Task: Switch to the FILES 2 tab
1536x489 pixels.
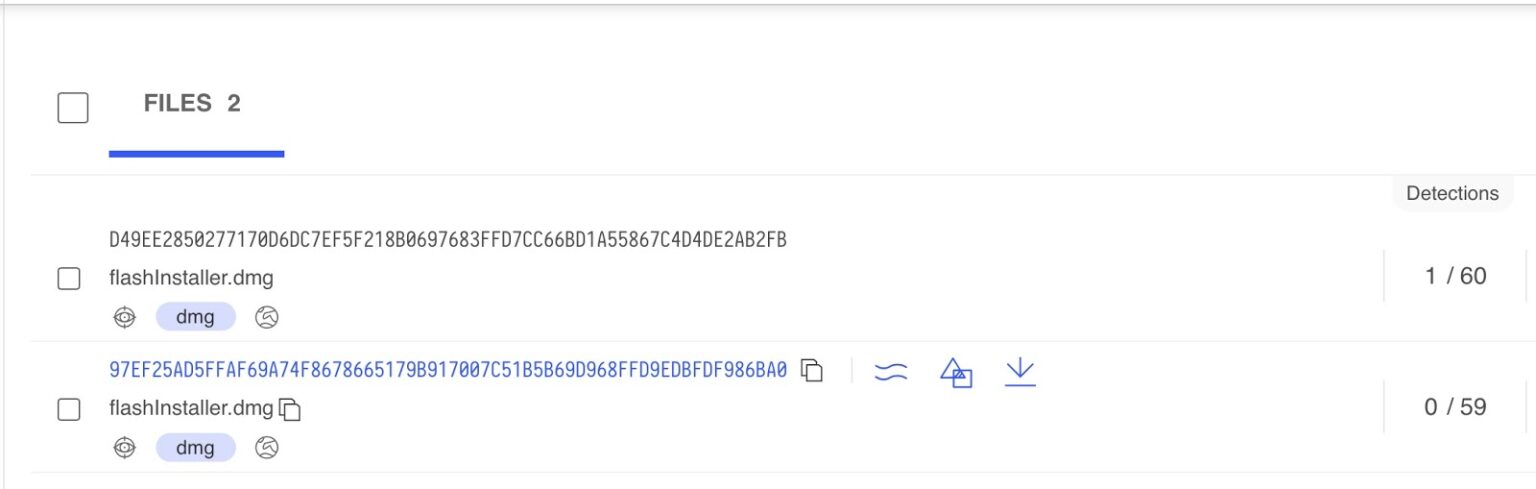Action: coord(192,104)
